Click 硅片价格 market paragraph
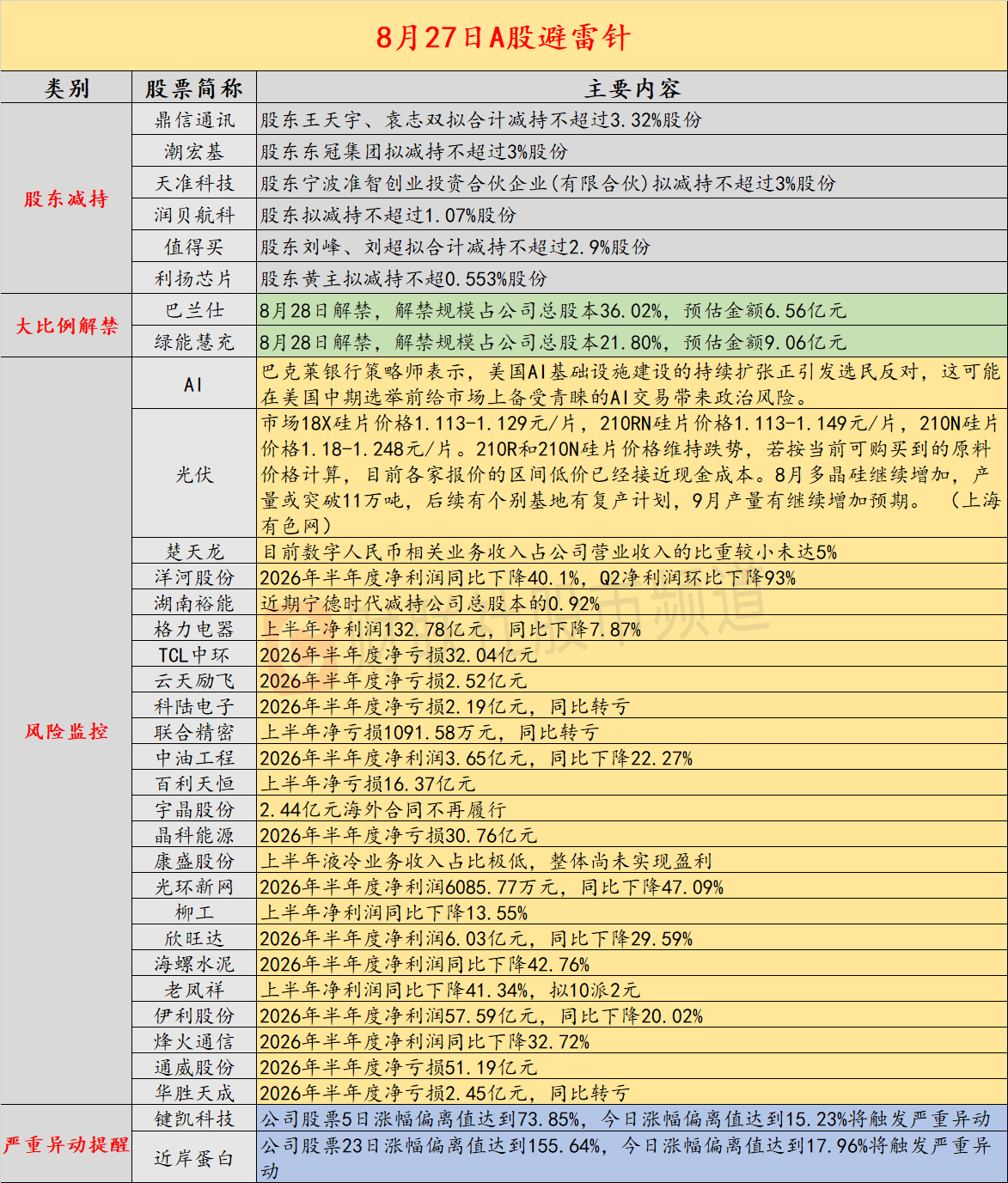The width and height of the screenshot is (1008, 1183). pos(631,474)
